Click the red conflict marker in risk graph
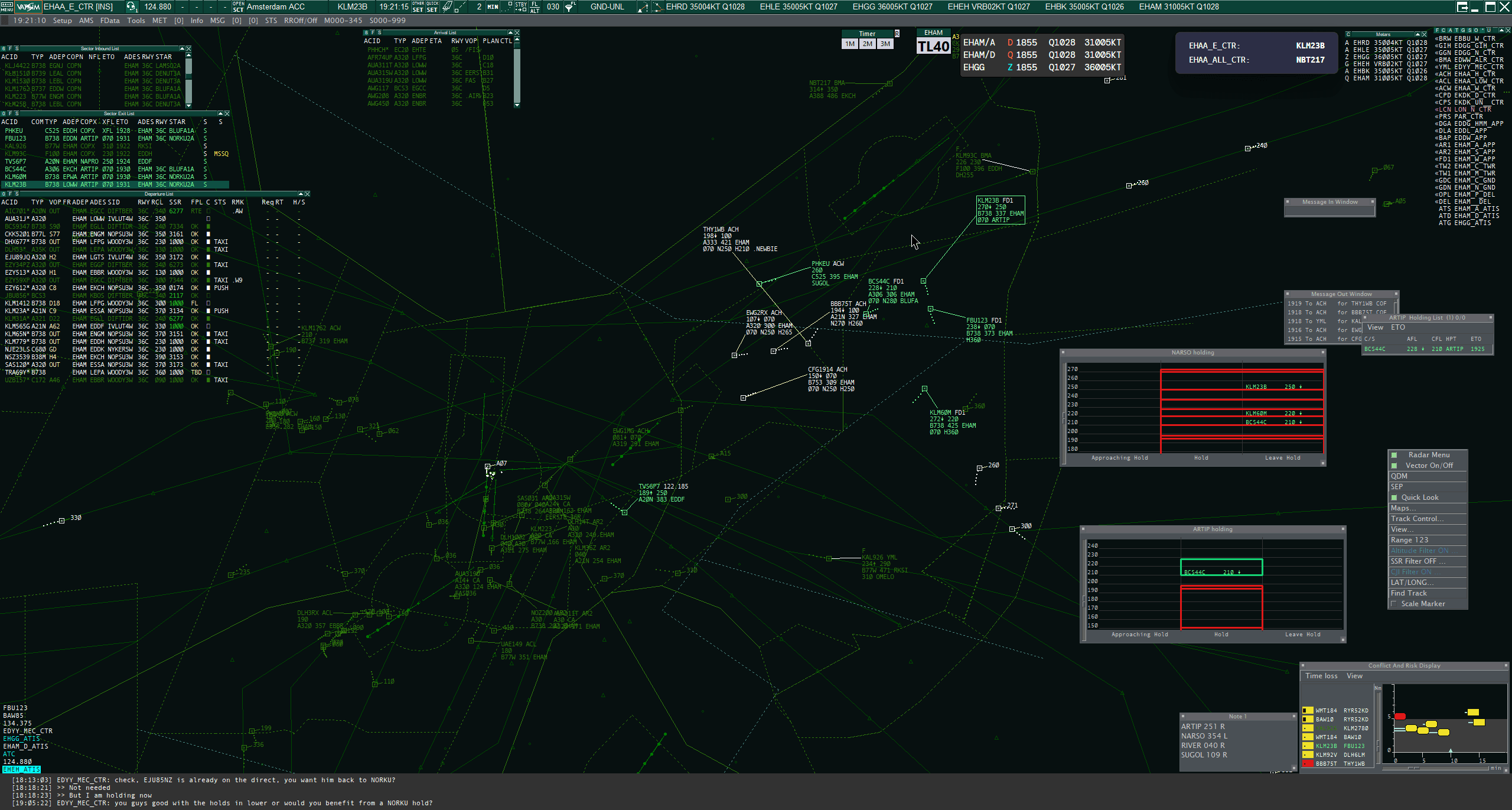1512x810 pixels. (x=1400, y=716)
